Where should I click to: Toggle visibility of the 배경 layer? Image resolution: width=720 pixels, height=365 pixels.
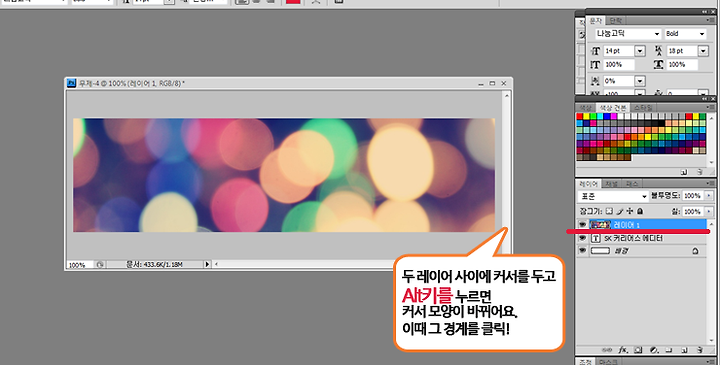click(x=582, y=250)
